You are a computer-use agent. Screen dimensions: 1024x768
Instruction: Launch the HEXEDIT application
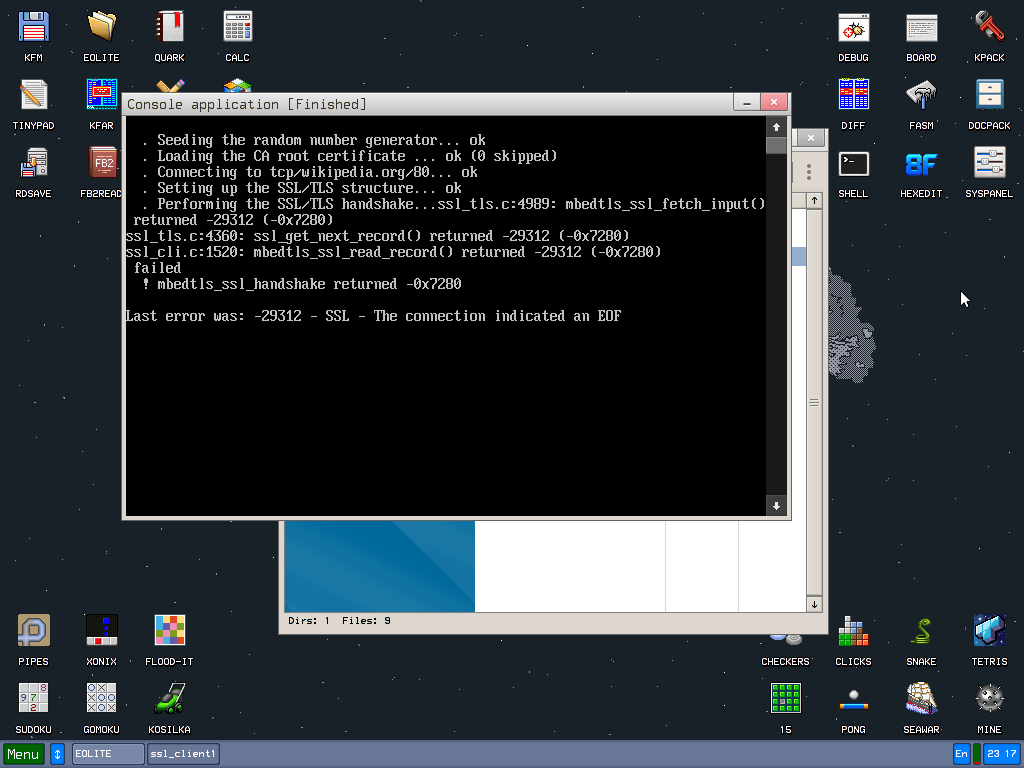(x=920, y=165)
